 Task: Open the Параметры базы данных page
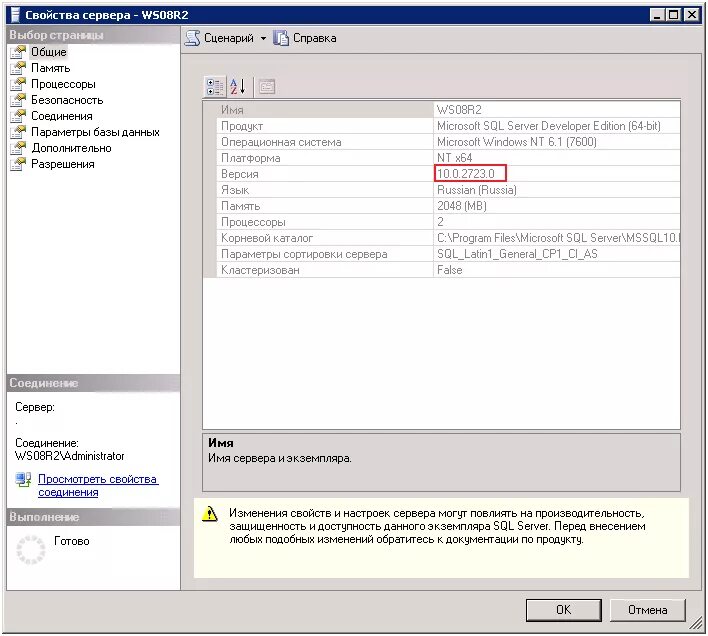tap(95, 132)
